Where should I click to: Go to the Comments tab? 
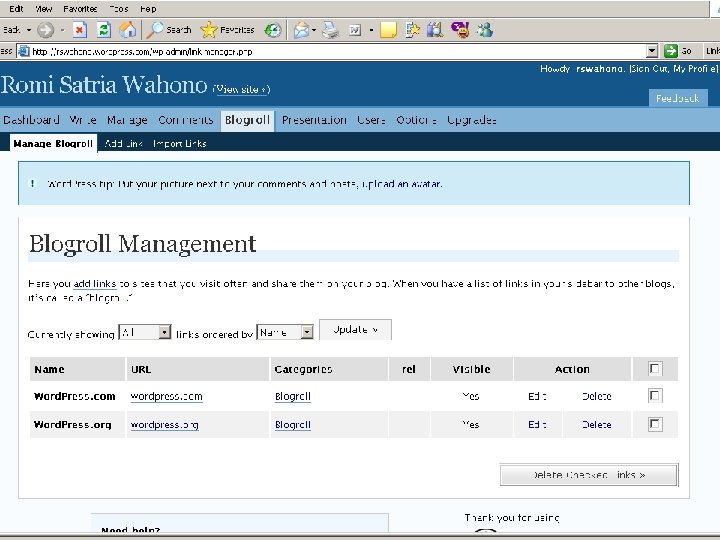pyautogui.click(x=186, y=120)
